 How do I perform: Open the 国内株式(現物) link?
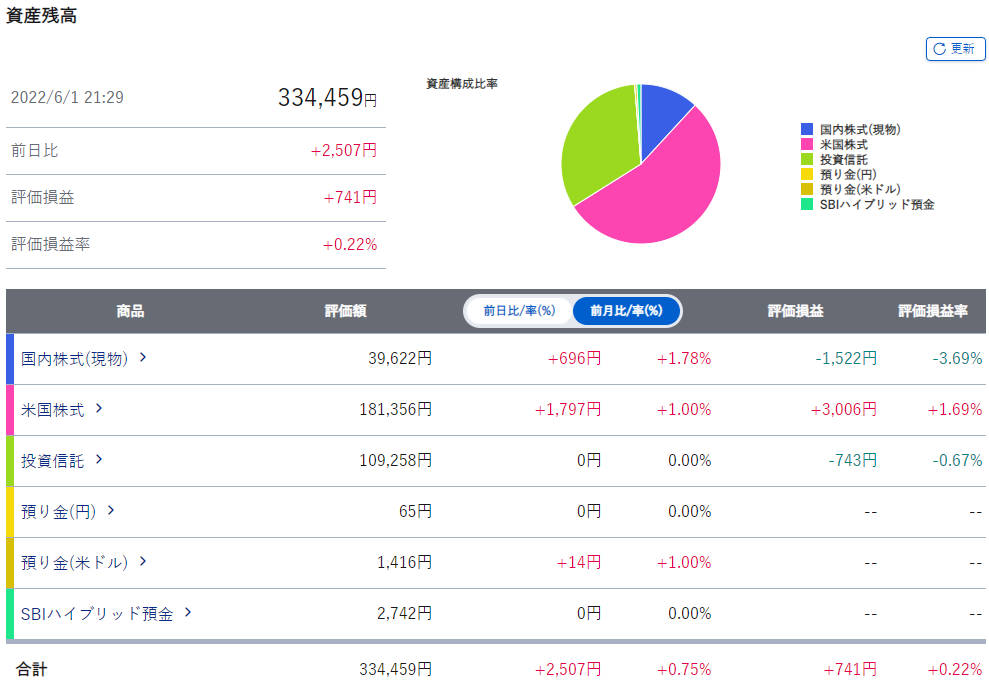point(74,358)
